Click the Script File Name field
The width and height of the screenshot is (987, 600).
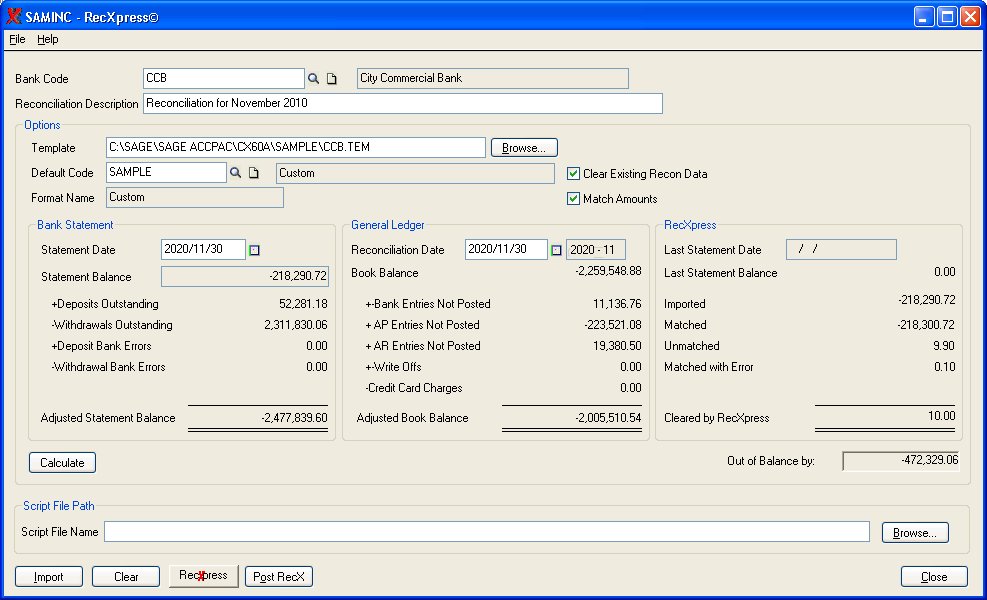click(487, 531)
